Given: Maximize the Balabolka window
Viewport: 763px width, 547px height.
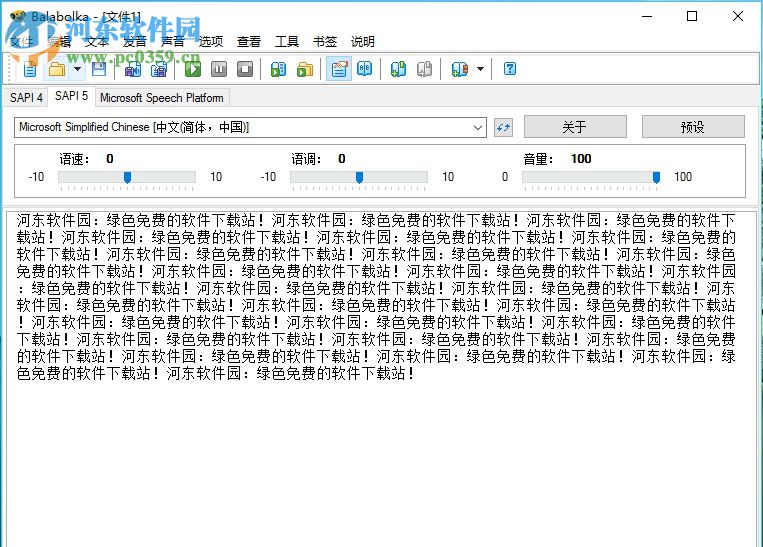Looking at the screenshot, I should [691, 17].
